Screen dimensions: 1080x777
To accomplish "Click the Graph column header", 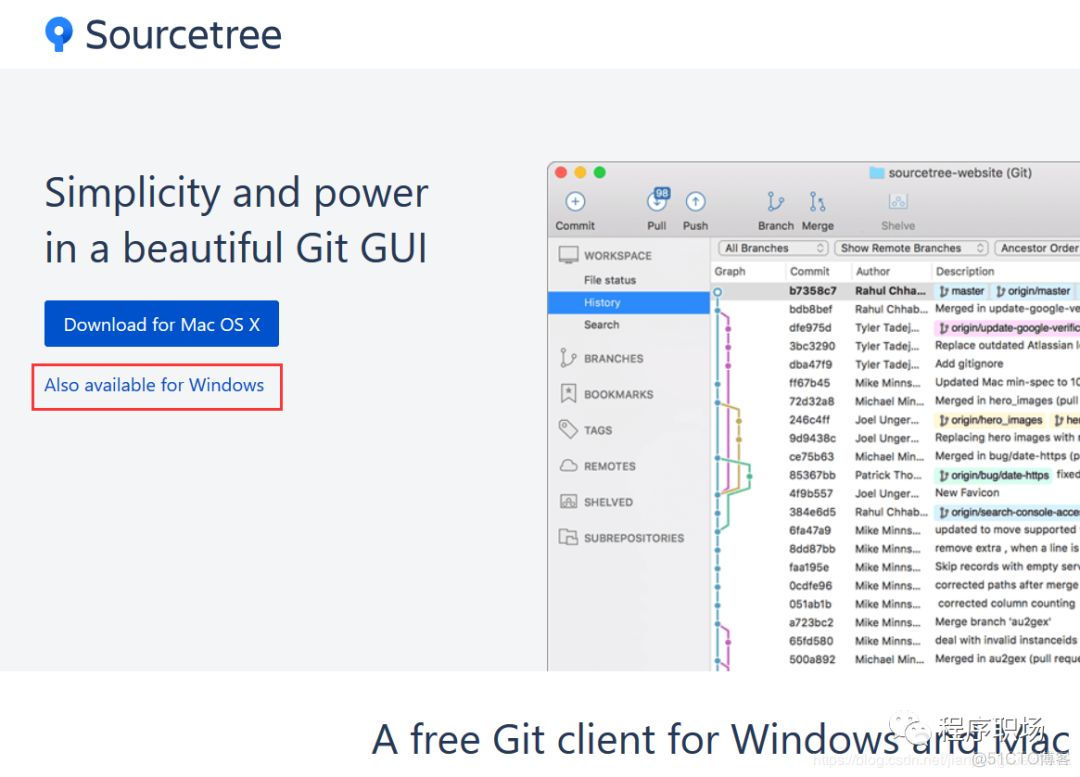I will coord(729,271).
